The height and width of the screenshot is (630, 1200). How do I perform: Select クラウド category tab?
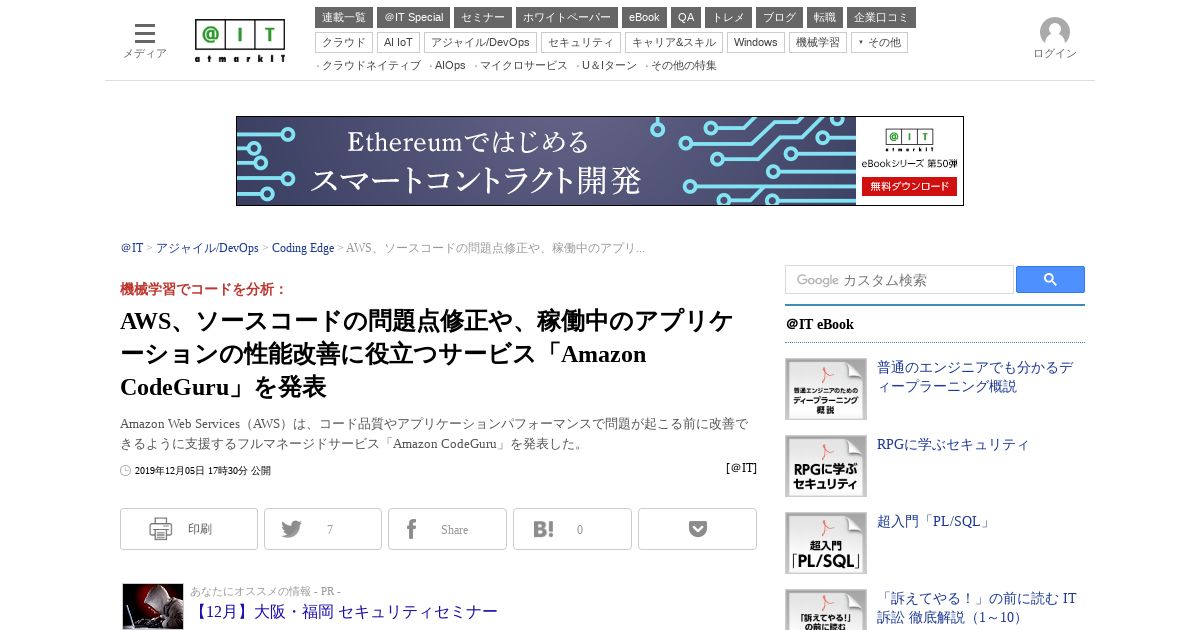tap(344, 42)
